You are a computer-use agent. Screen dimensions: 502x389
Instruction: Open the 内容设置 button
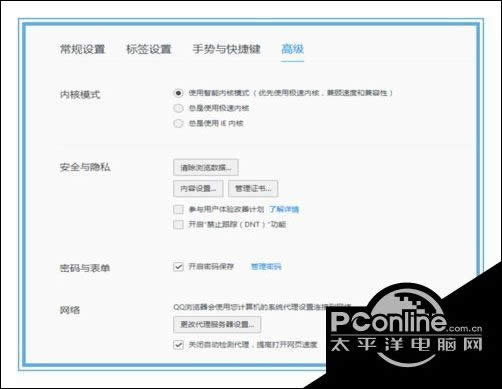click(198, 189)
